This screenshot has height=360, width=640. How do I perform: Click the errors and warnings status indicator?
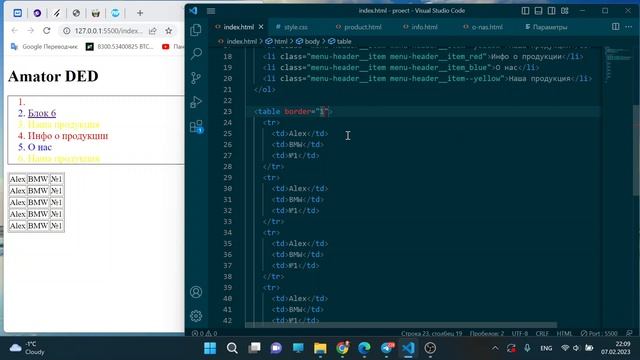(204, 333)
